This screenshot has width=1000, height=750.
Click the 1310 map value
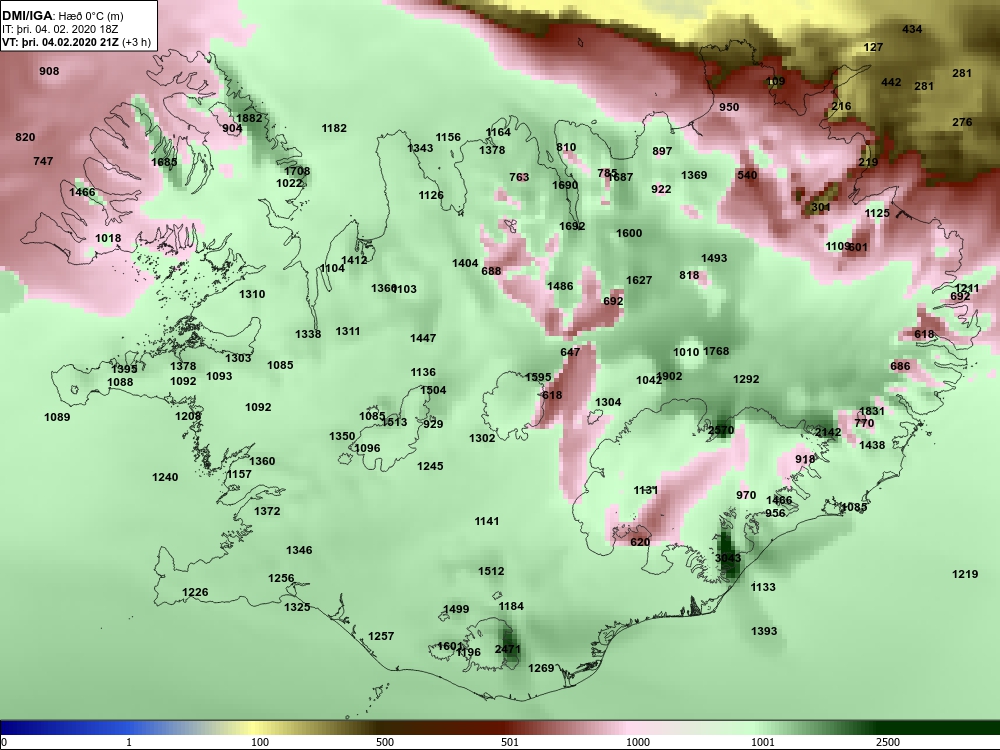pyautogui.click(x=253, y=294)
